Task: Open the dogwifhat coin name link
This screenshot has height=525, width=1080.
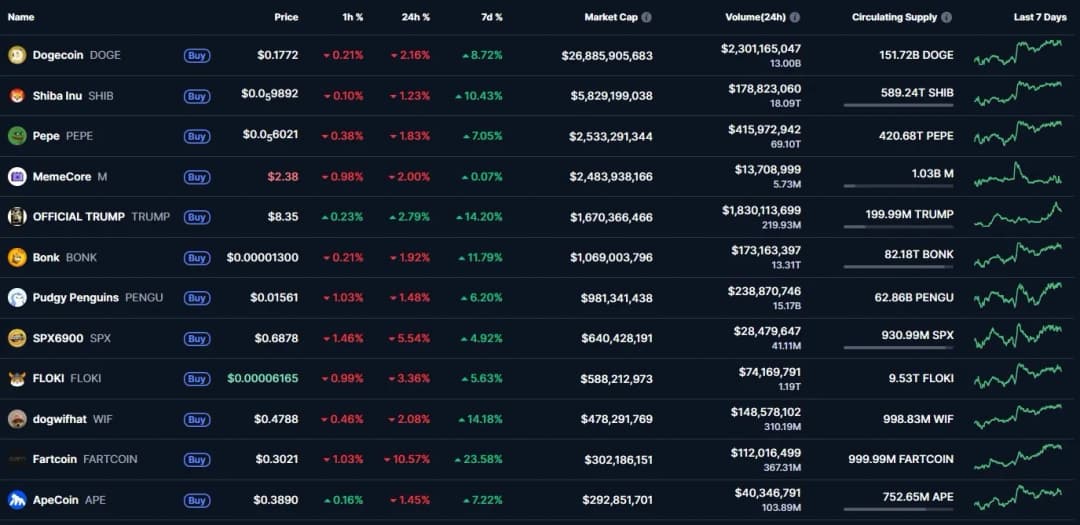Action: point(60,419)
